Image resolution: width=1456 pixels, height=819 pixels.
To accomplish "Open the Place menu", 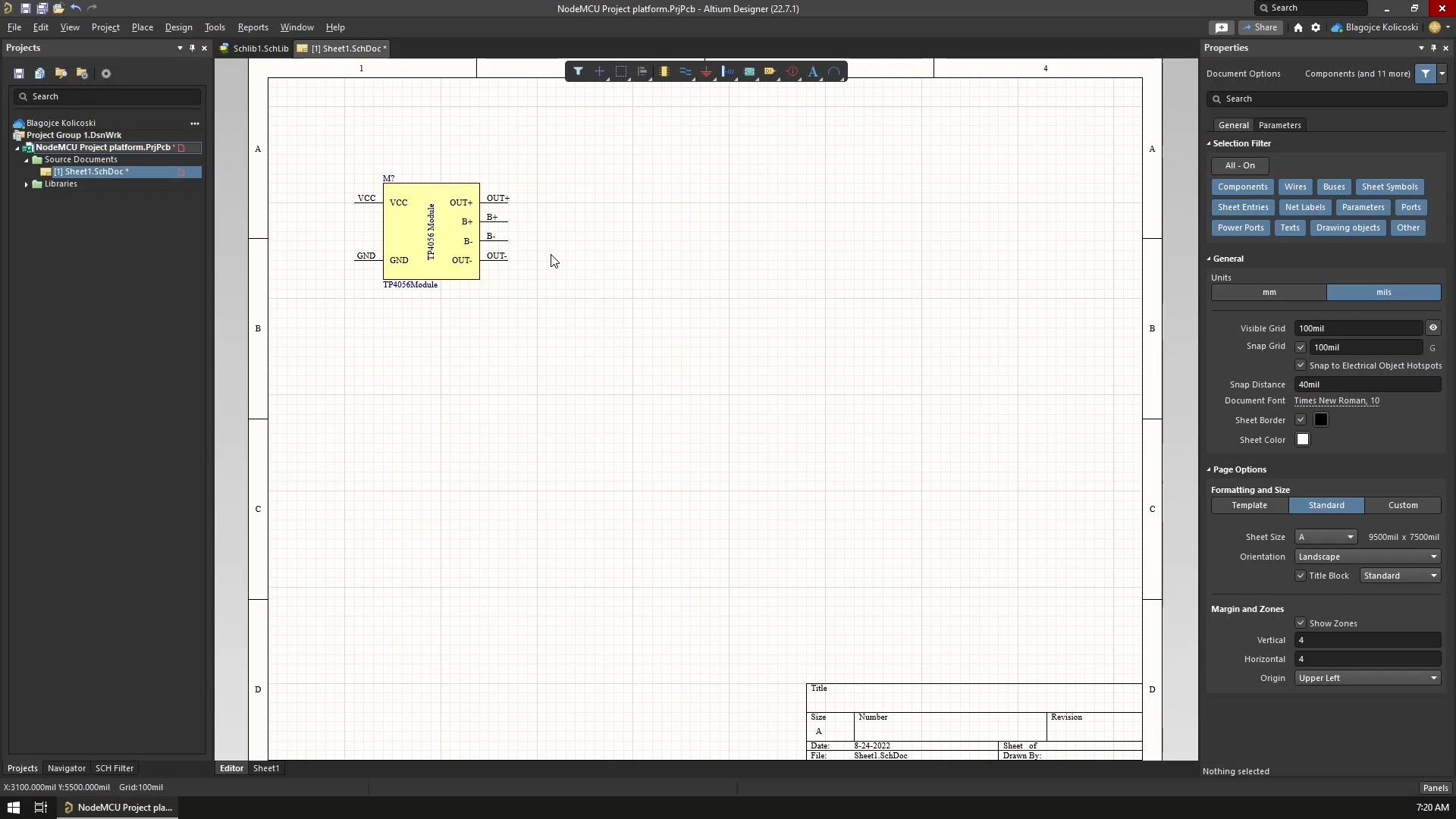I will click(x=142, y=27).
